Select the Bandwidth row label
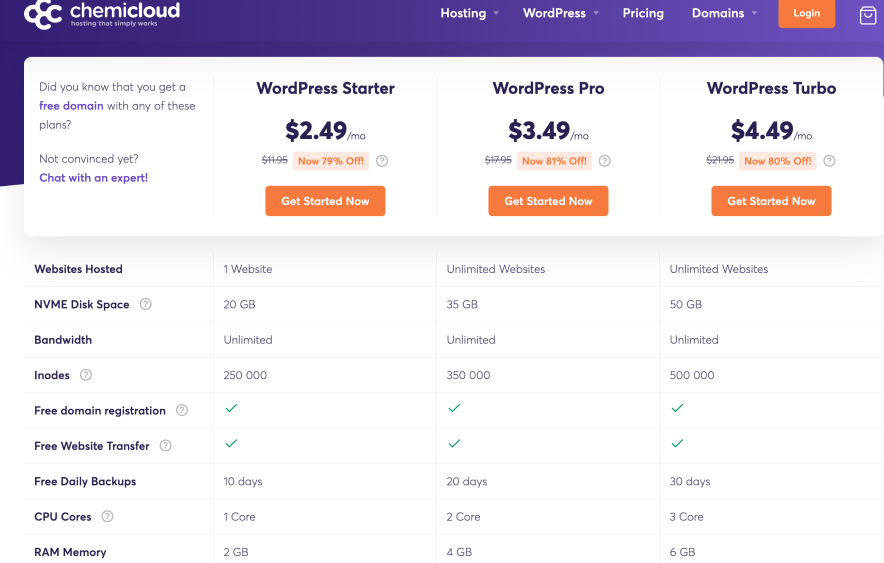884x563 pixels. (63, 340)
